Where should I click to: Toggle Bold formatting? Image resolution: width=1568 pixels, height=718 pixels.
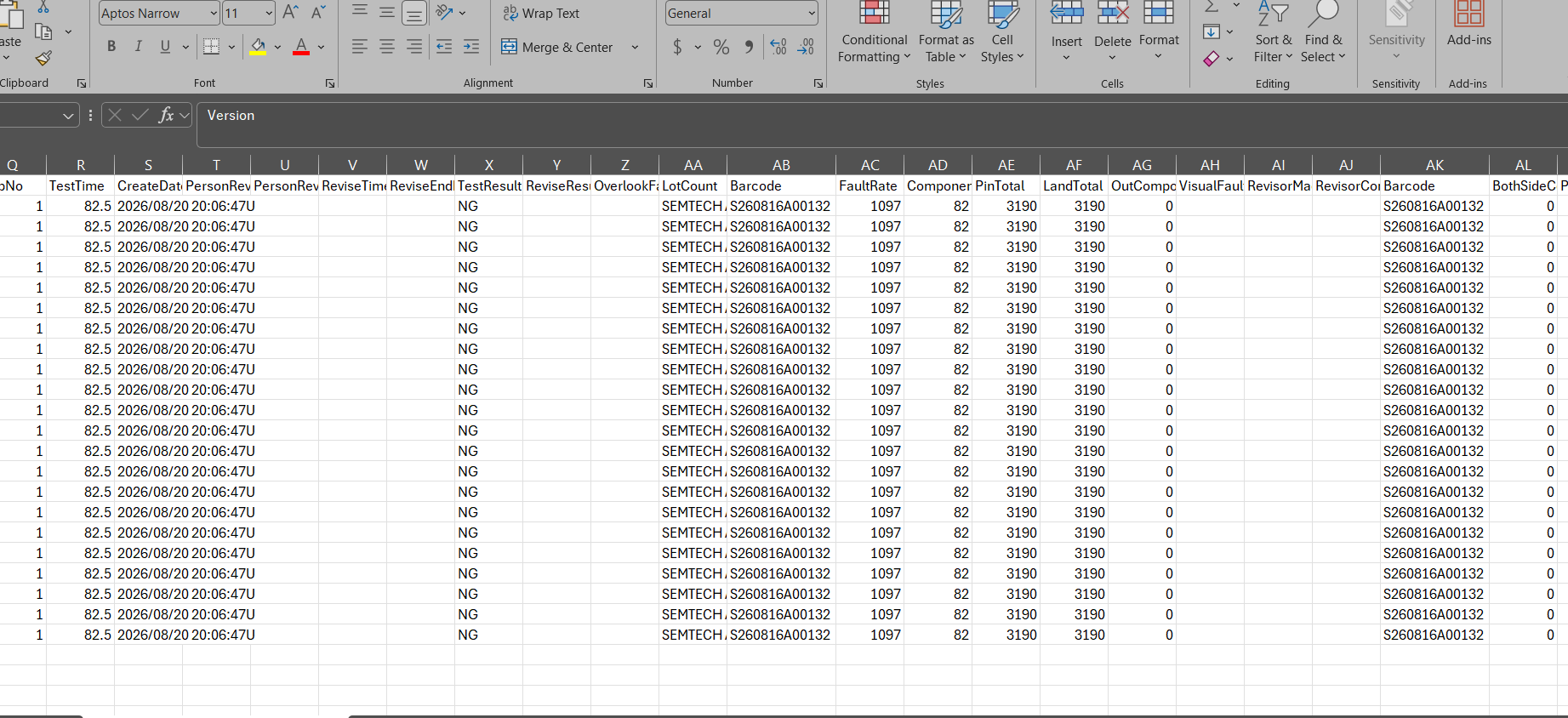pyautogui.click(x=111, y=47)
